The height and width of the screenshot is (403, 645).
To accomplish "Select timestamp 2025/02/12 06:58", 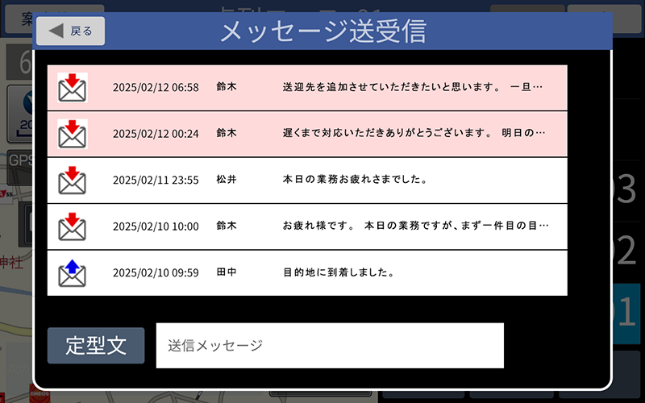I will pos(155,87).
